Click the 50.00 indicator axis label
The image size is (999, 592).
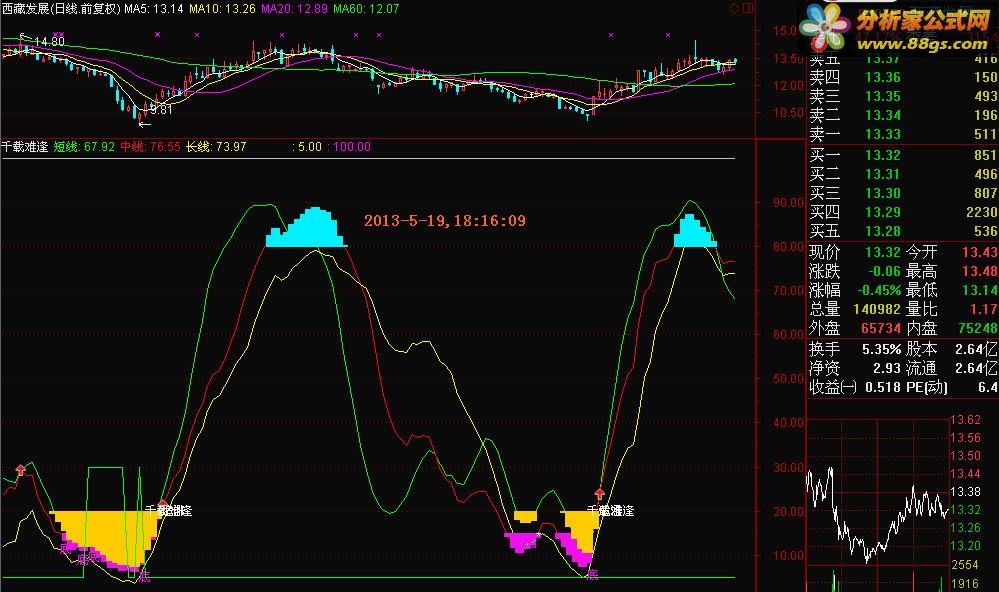coord(788,379)
